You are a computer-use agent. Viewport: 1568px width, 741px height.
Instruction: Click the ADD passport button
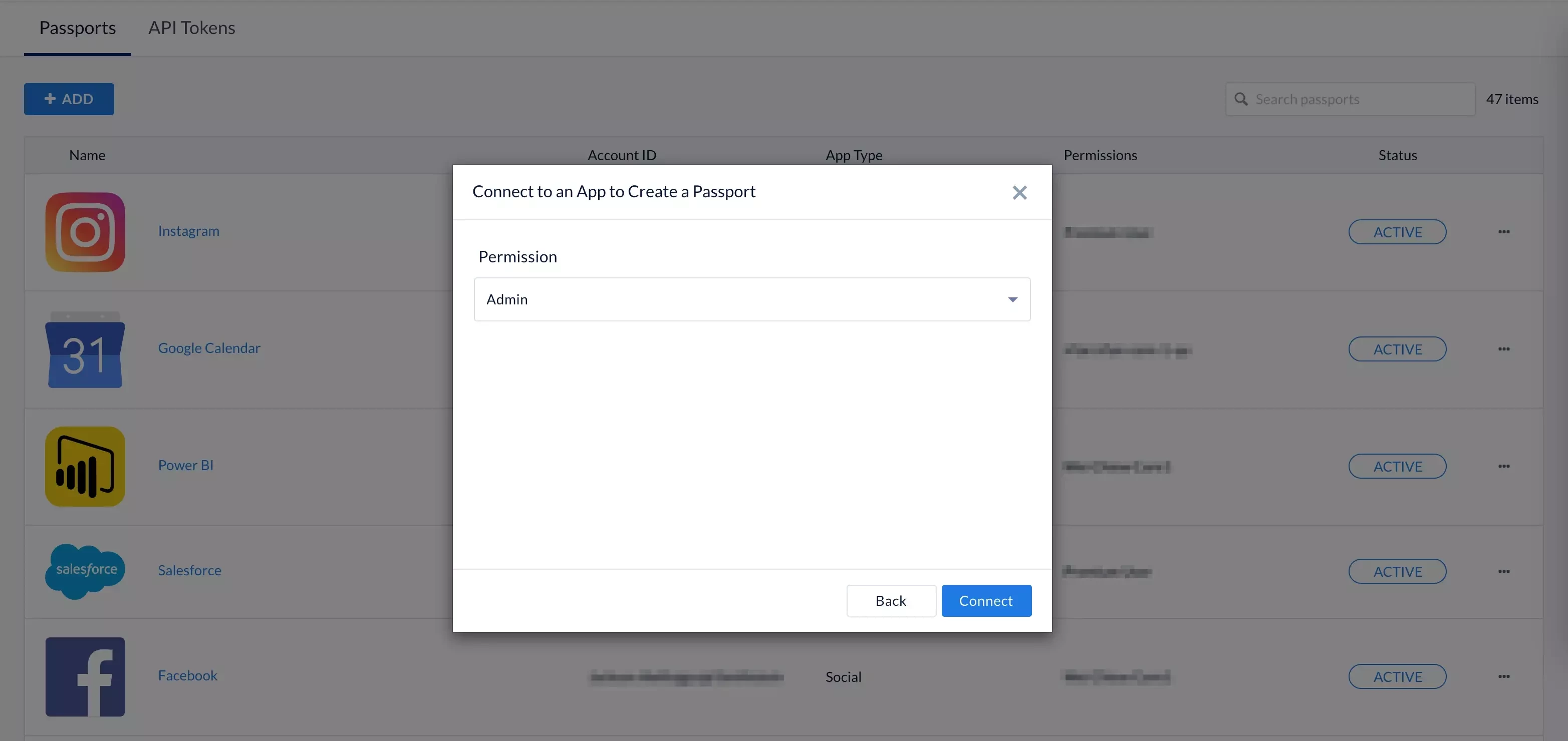(69, 99)
